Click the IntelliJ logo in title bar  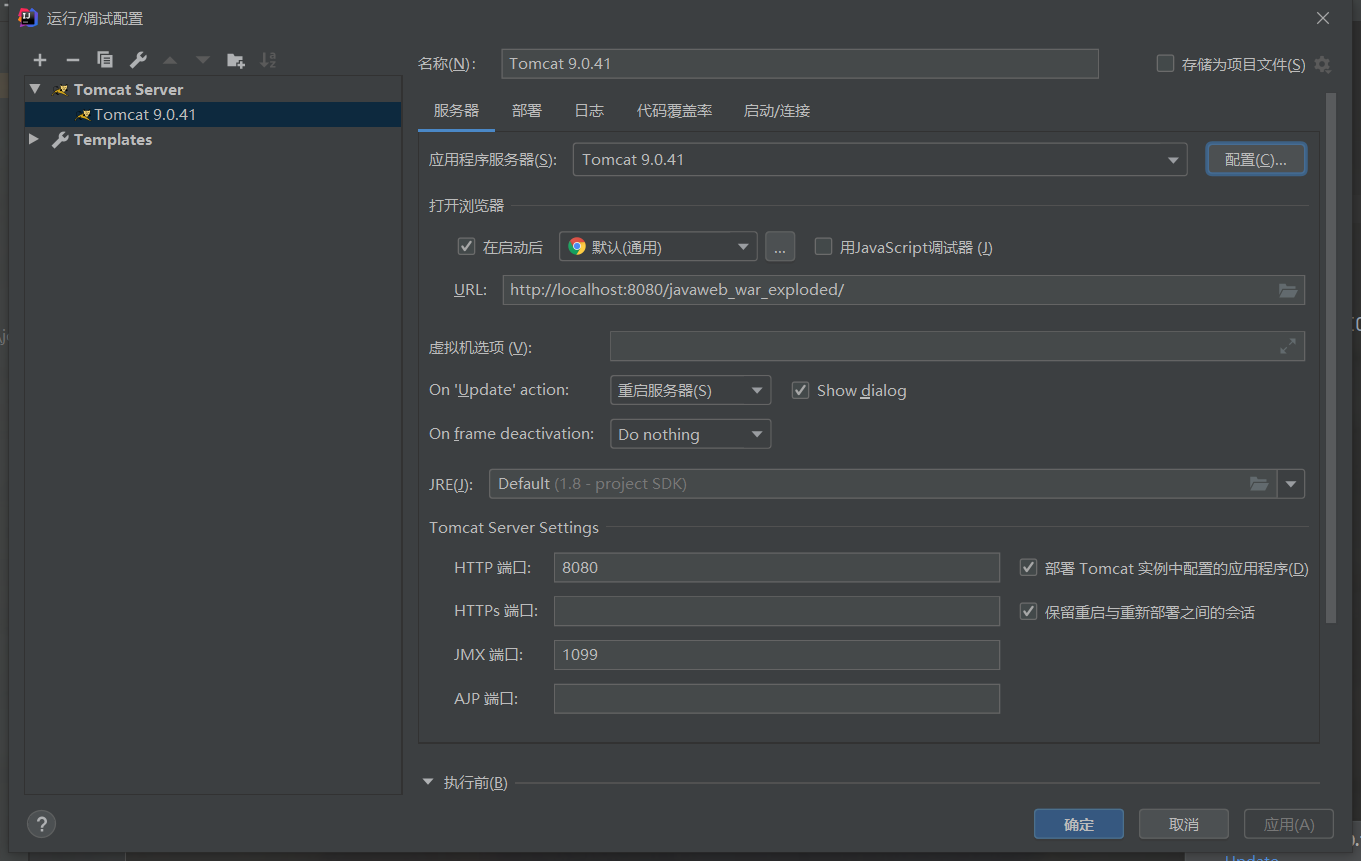tap(28, 18)
